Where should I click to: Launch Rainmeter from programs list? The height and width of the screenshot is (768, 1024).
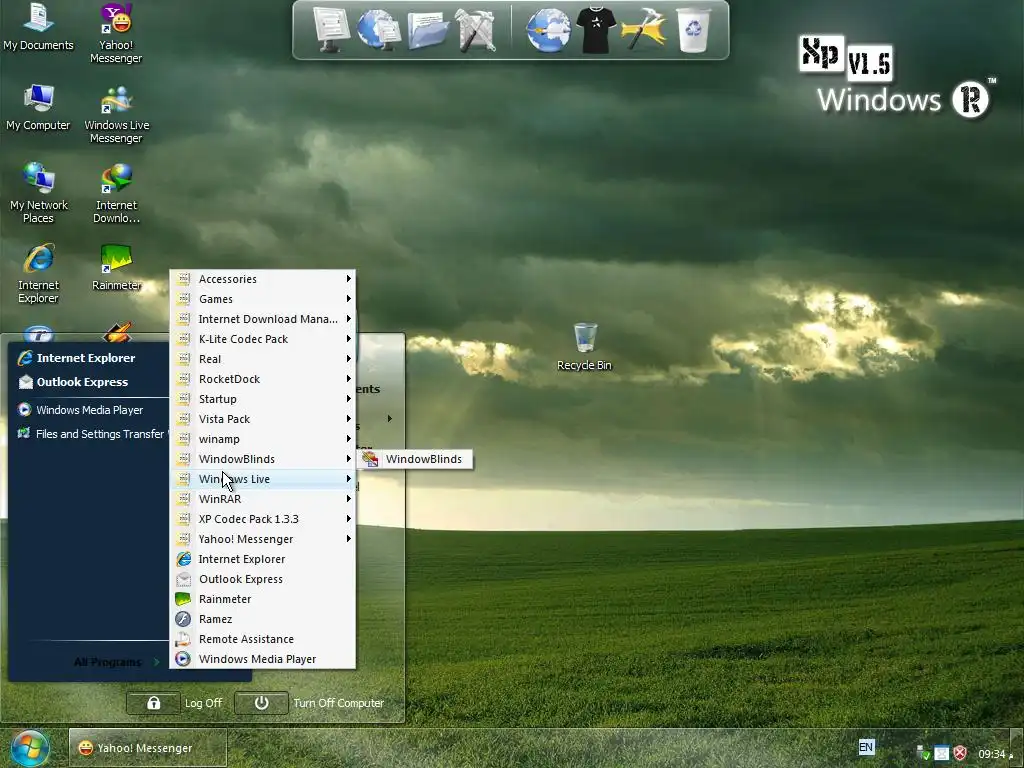click(263, 599)
